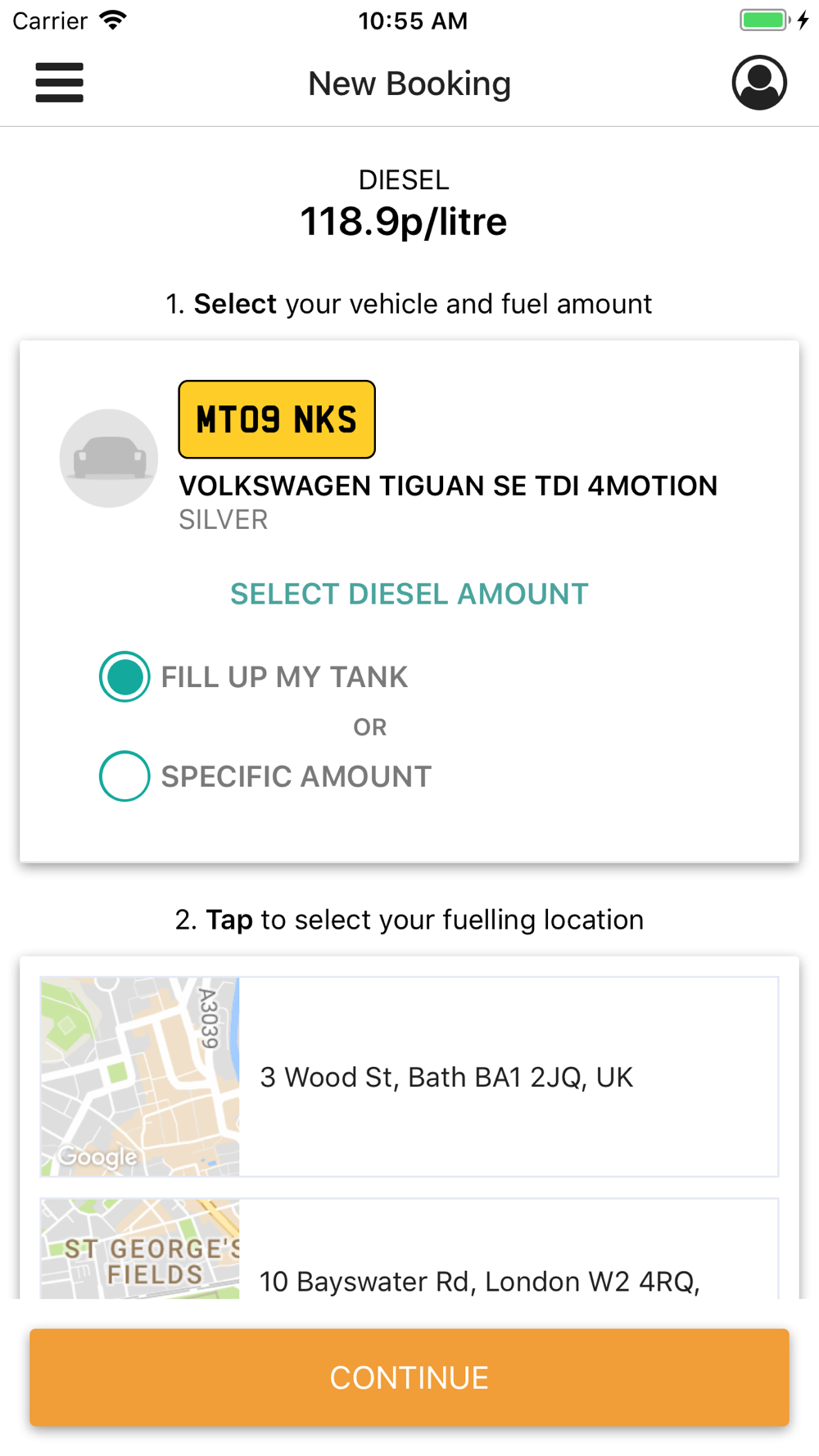Select Specific Amount radio button
The height and width of the screenshot is (1456, 819).
pos(124,776)
